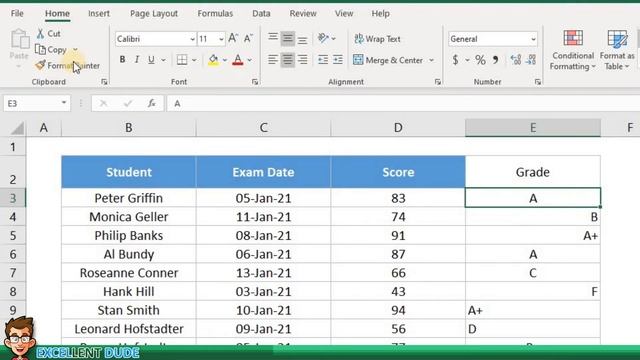This screenshot has height=360, width=640.
Task: Open Font group dialog launcher
Action: 255,82
